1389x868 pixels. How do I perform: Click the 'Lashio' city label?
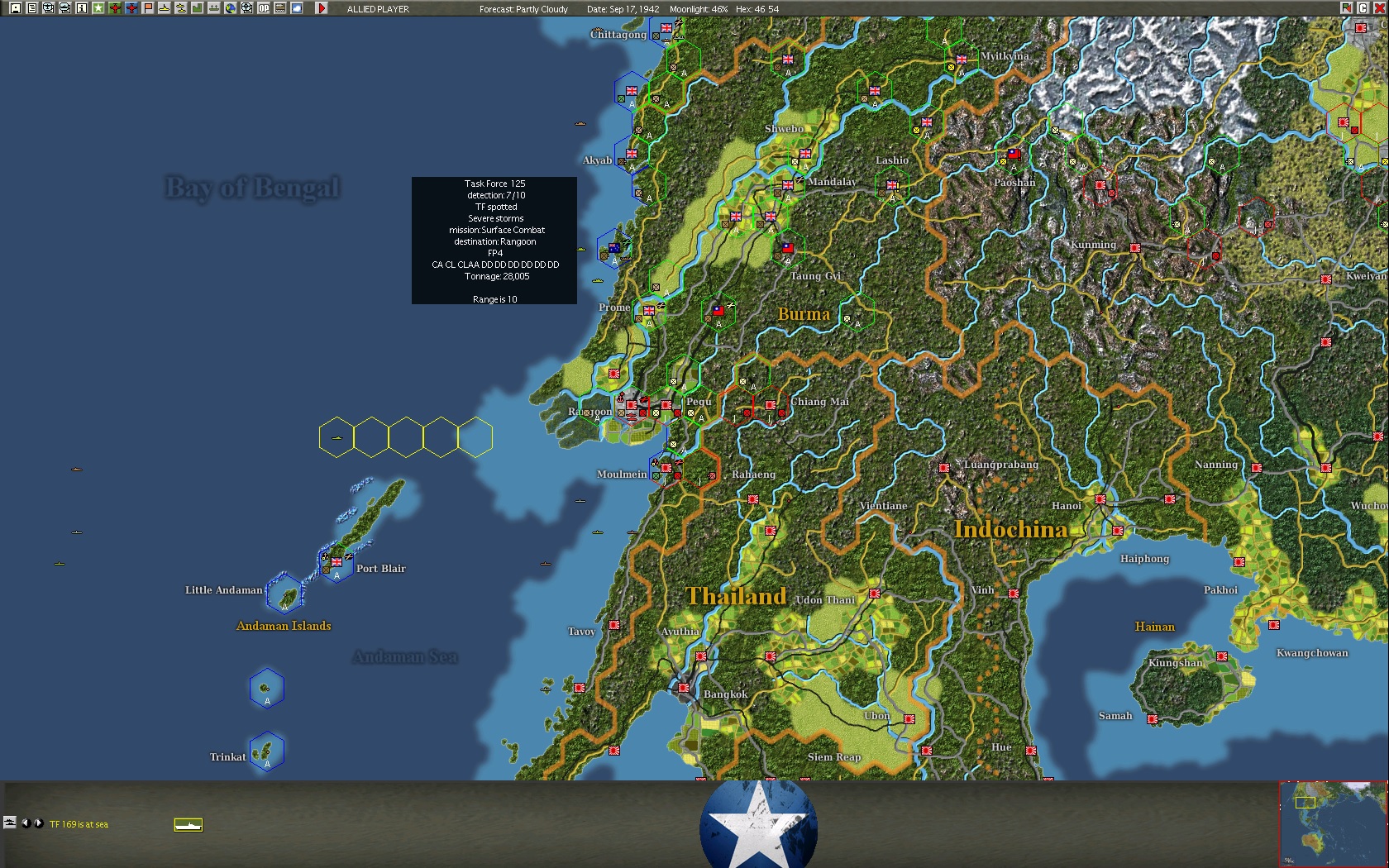892,160
